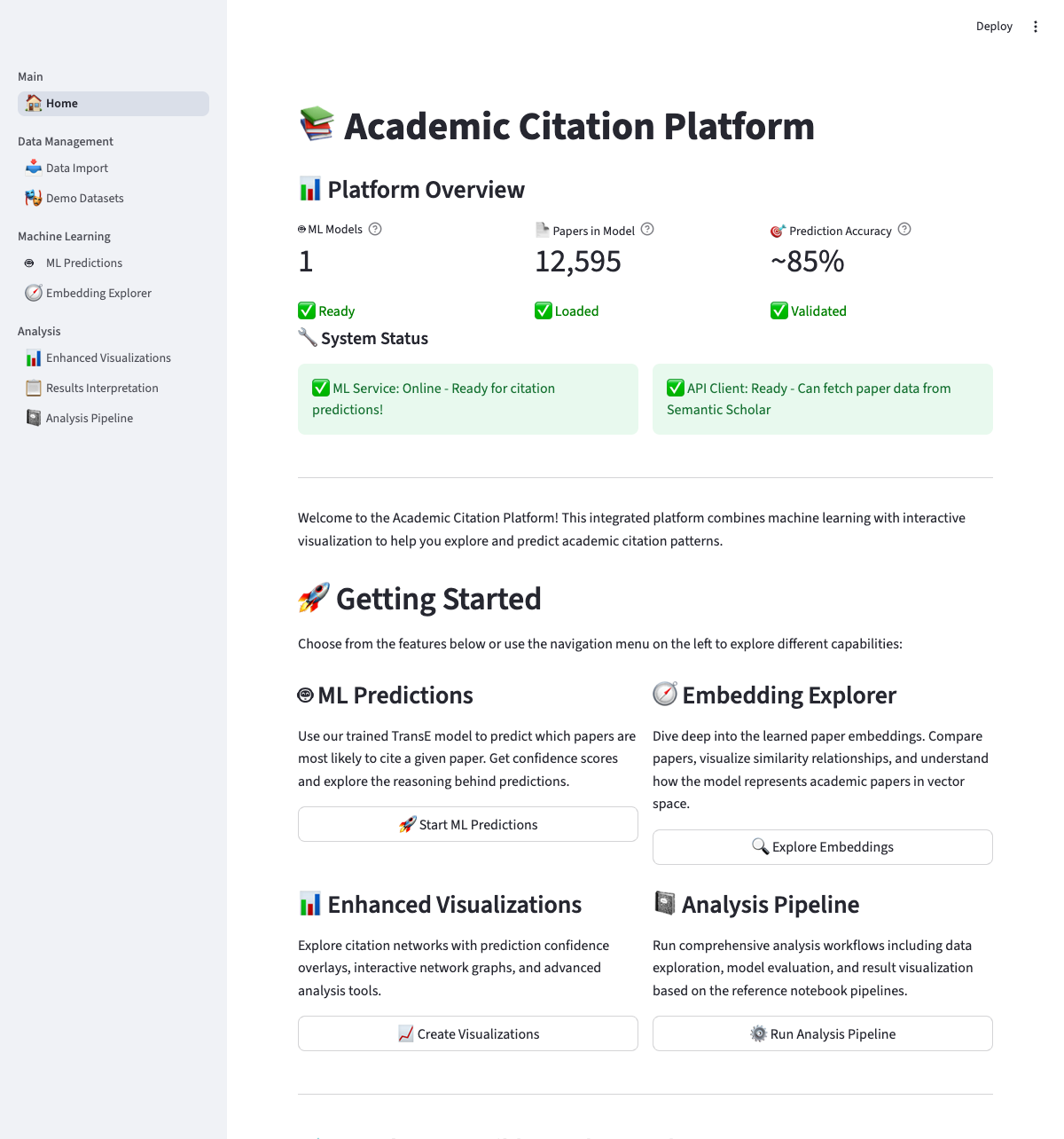The height and width of the screenshot is (1139, 1064).
Task: Click the Embedding Explorer compass icon in sidebar
Action: tap(34, 293)
